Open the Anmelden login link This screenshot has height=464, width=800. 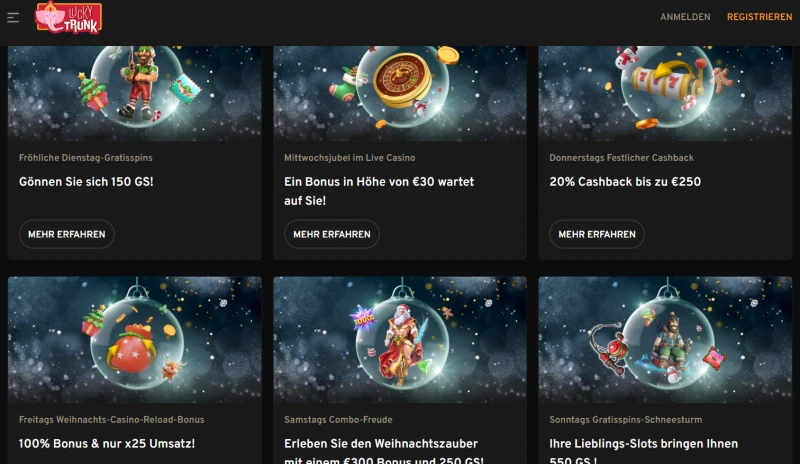685,17
